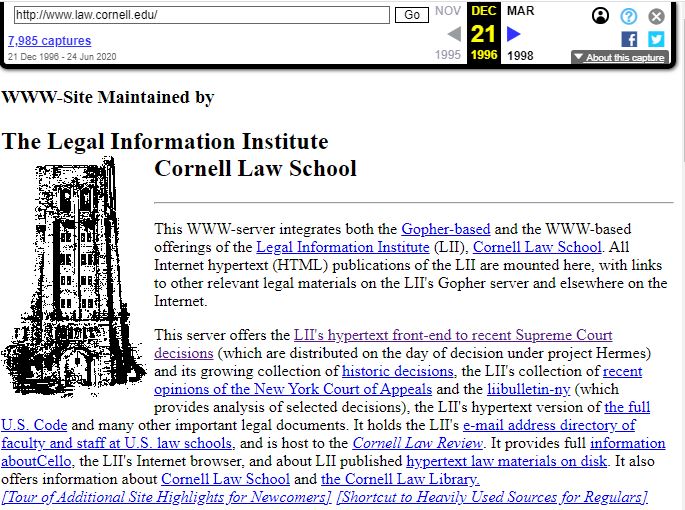Open Cornell Law School link in last sentence
The height and width of the screenshot is (510, 685).
pyautogui.click(x=225, y=479)
